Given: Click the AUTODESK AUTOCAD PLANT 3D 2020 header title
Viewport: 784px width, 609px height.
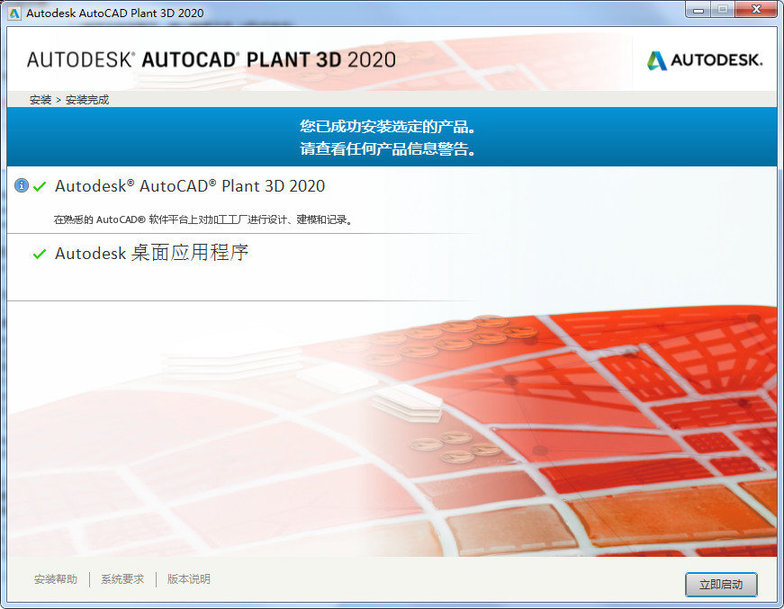Looking at the screenshot, I should pos(211,60).
